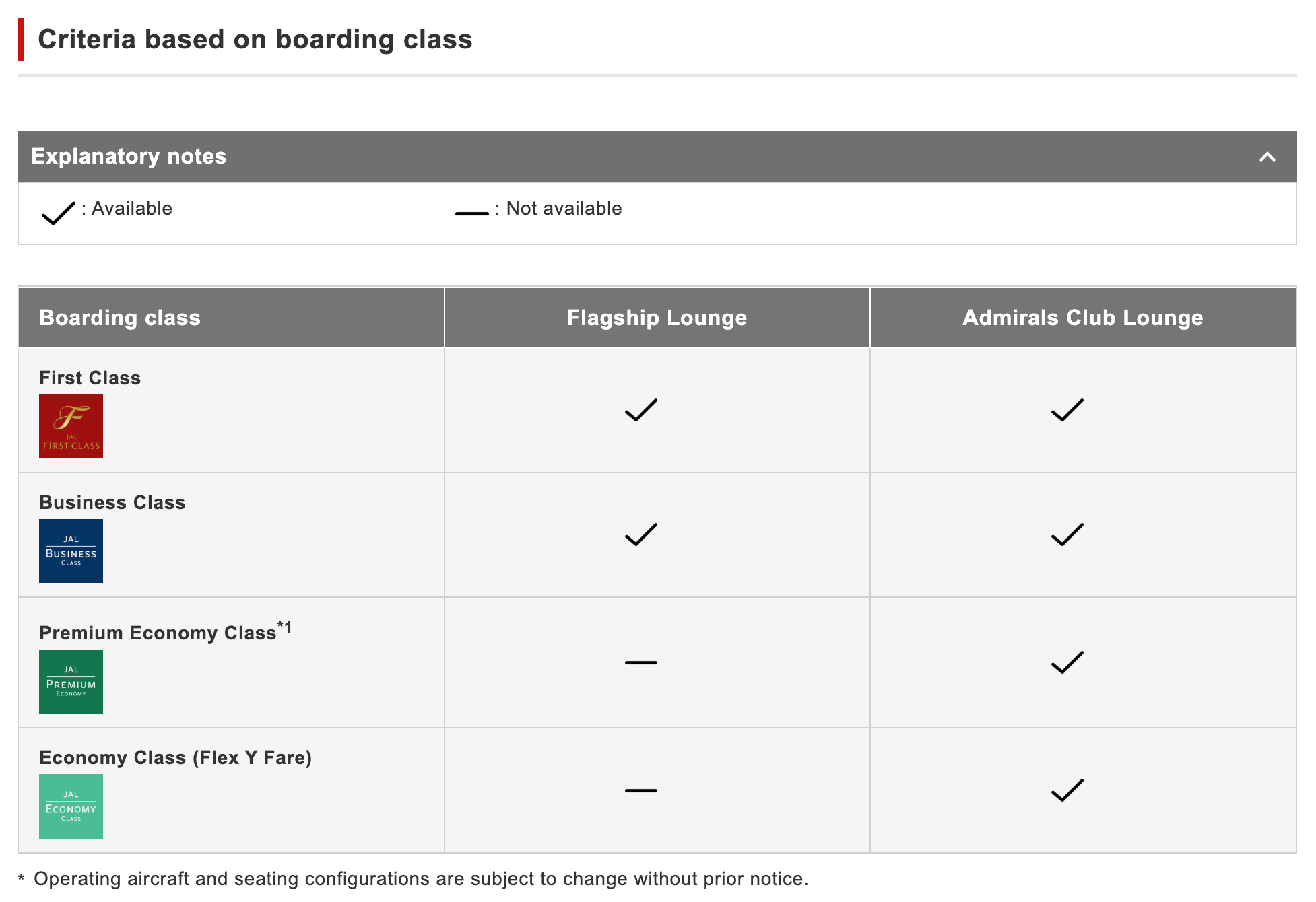
Task: Collapse the Explanatory notes section
Action: pos(1267,157)
